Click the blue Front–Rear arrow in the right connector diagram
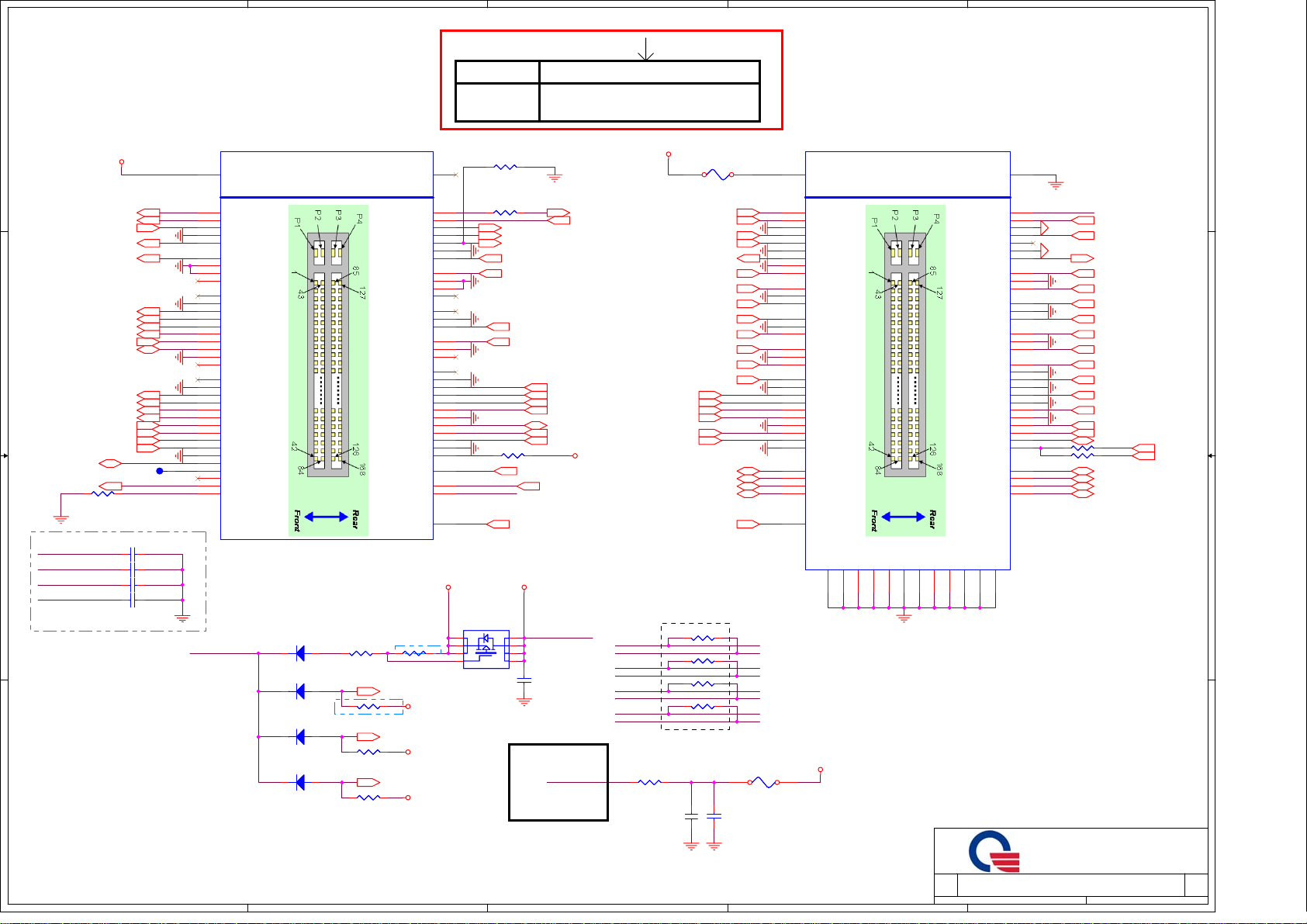Screen dimensions: 1307x924 tap(903, 517)
